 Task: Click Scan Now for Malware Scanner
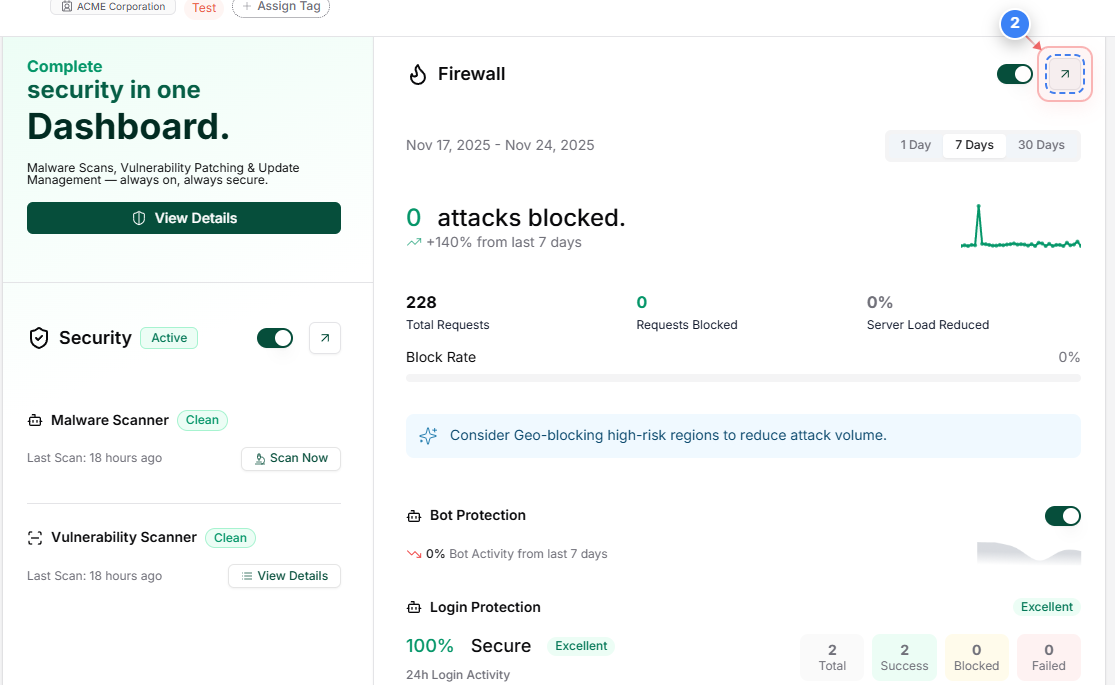click(x=291, y=458)
